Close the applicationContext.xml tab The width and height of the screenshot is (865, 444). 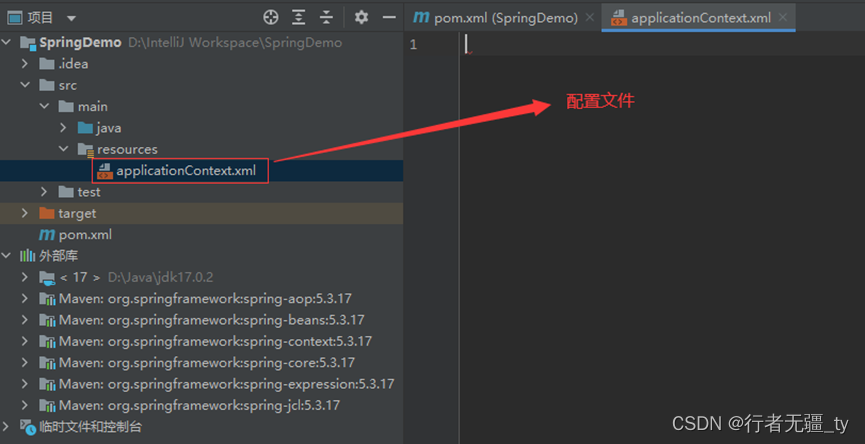783,18
